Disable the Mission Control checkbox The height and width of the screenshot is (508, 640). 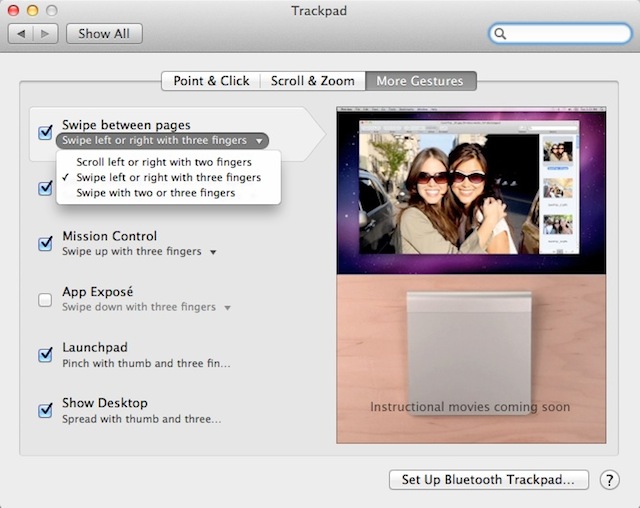[45, 244]
